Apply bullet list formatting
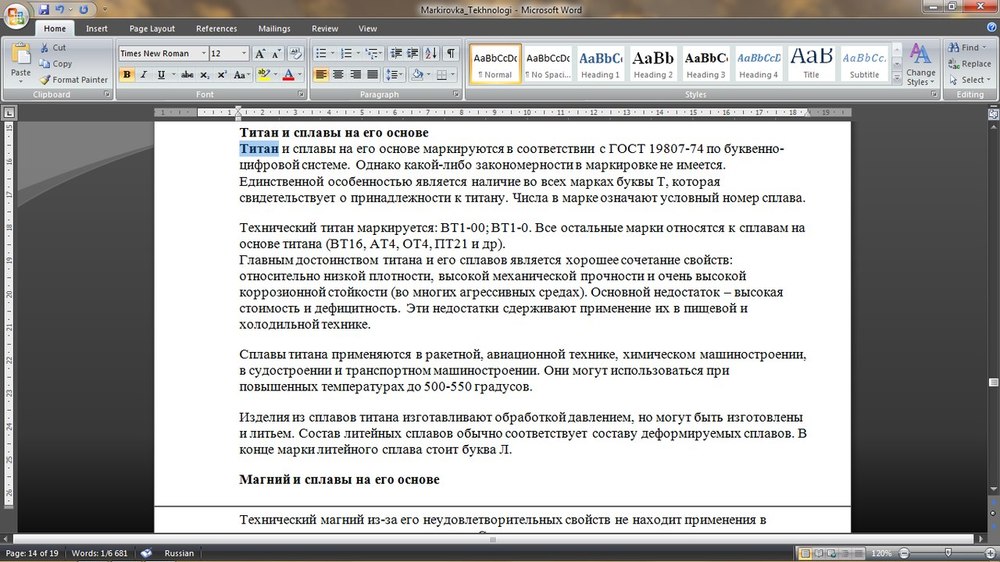 (321, 54)
